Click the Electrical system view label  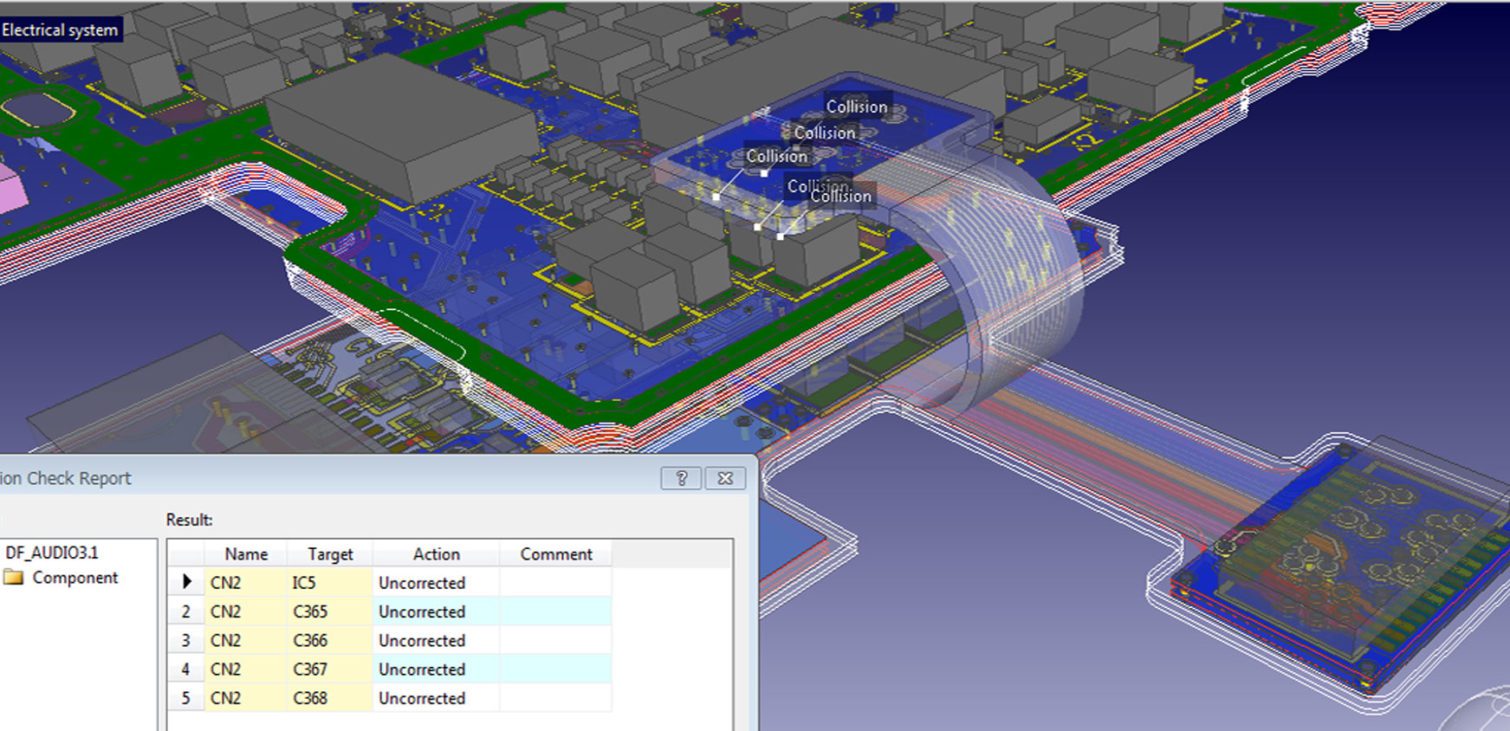click(x=60, y=30)
